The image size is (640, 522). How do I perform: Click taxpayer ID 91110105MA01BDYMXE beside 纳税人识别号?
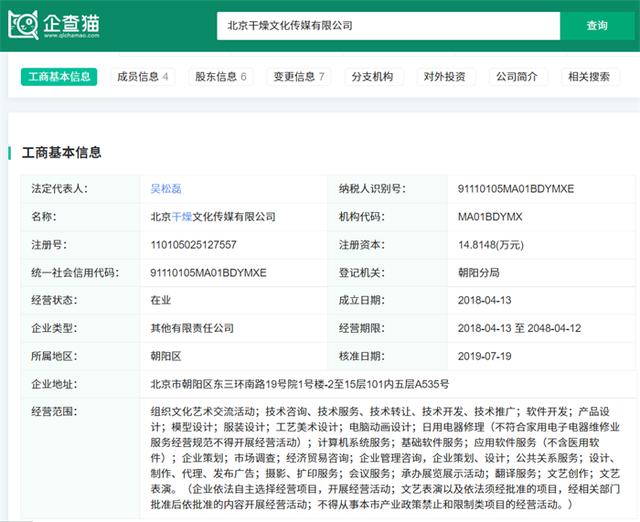(516, 189)
